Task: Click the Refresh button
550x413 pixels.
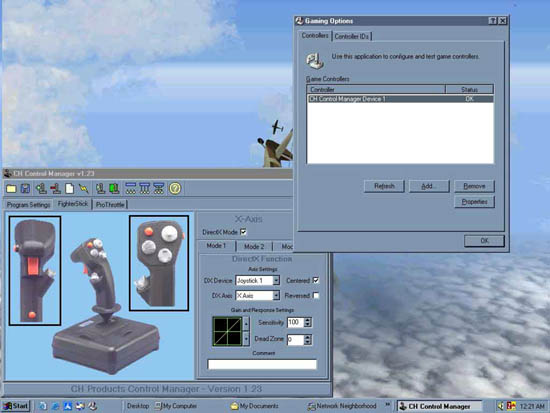Action: tap(384, 186)
